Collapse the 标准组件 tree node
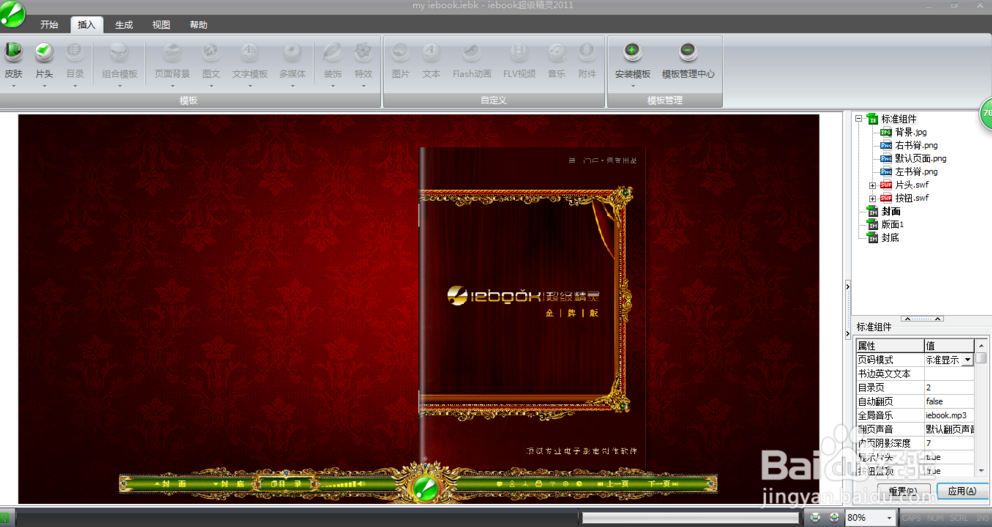 (x=858, y=119)
